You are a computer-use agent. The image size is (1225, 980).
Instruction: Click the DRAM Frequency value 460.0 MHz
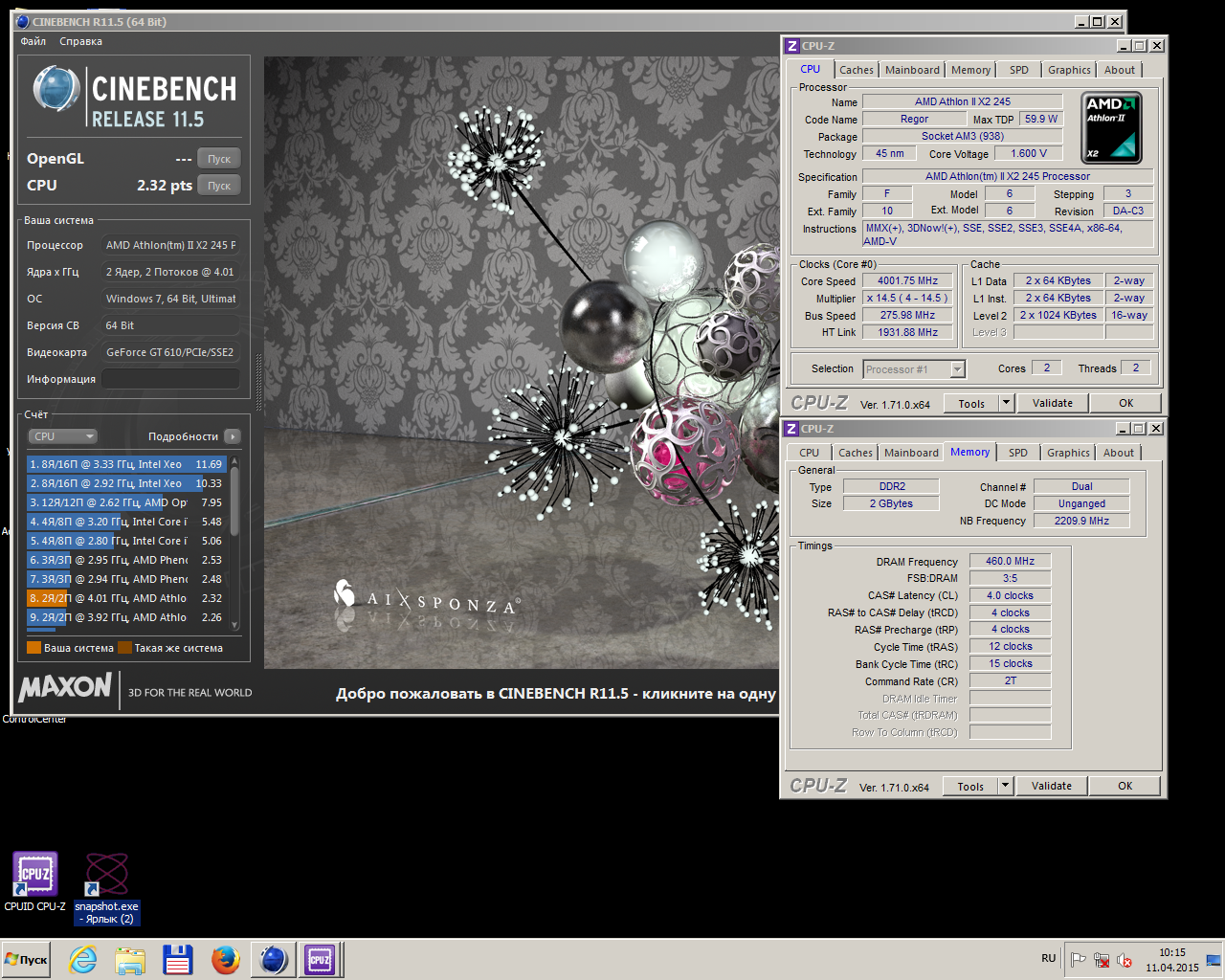click(1011, 562)
